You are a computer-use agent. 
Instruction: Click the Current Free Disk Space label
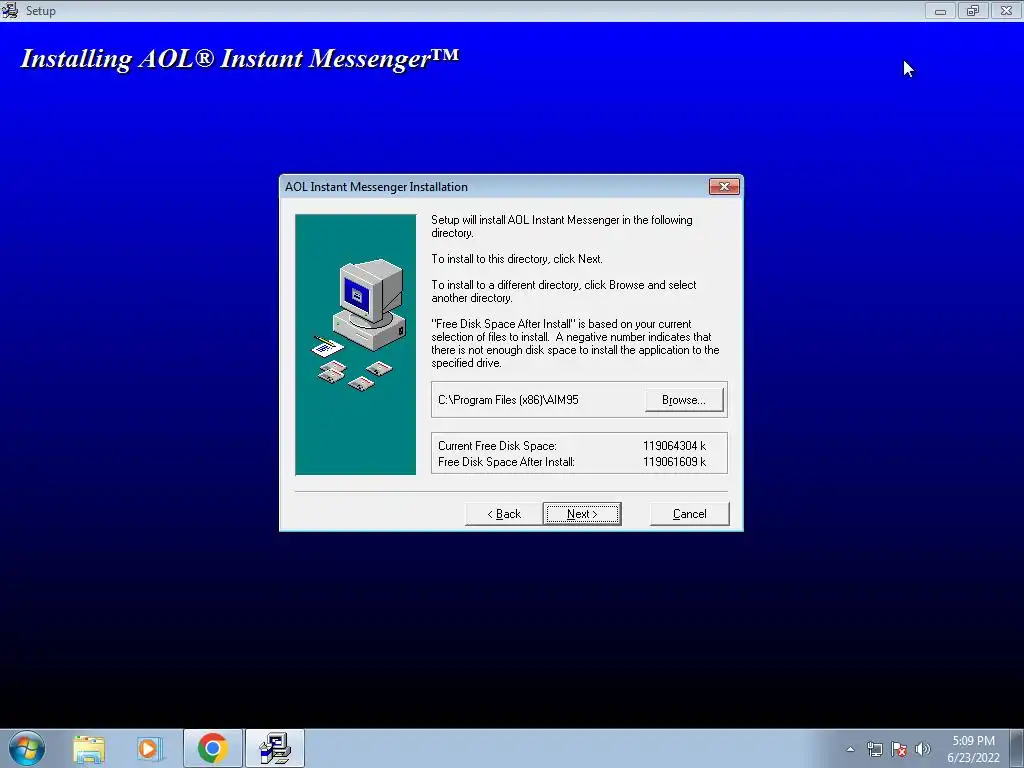(x=497, y=446)
